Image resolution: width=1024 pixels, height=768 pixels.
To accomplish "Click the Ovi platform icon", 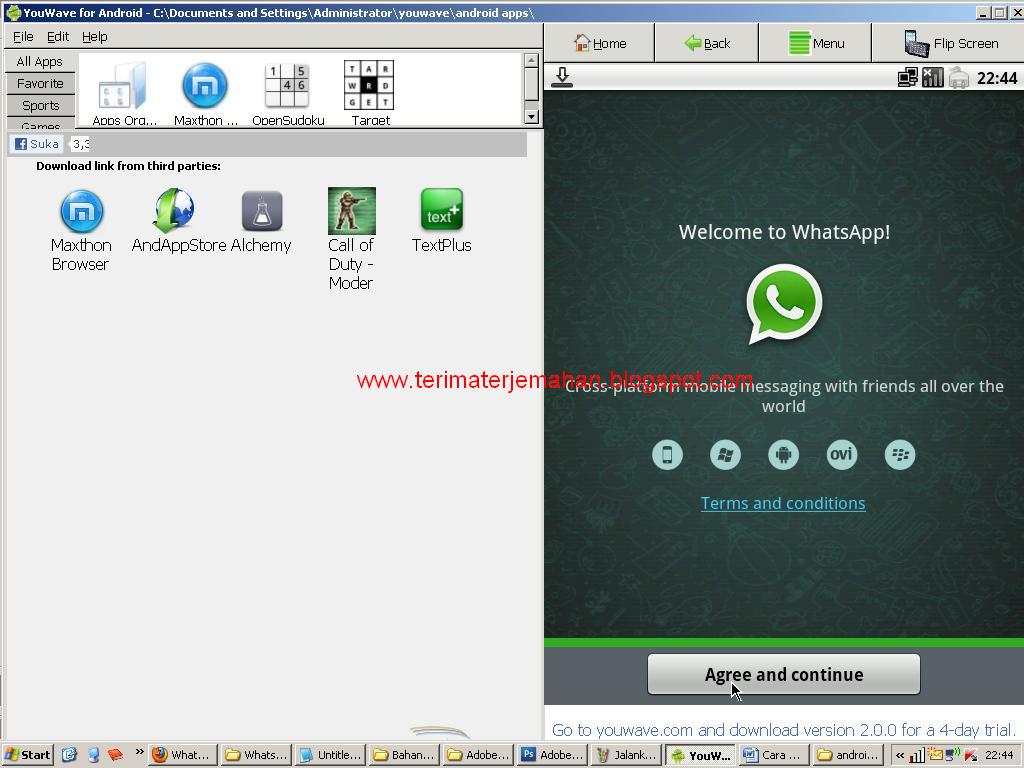I will tap(841, 455).
